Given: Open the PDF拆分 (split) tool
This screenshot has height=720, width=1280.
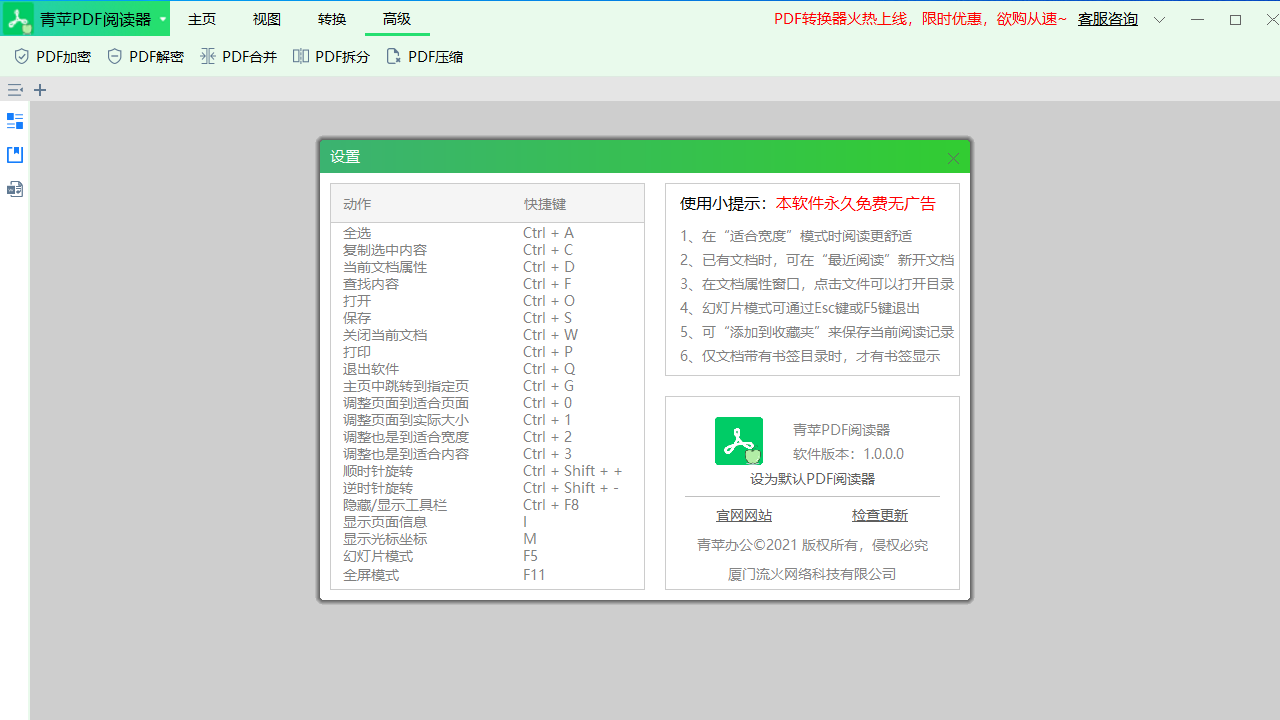Looking at the screenshot, I should (x=331, y=56).
